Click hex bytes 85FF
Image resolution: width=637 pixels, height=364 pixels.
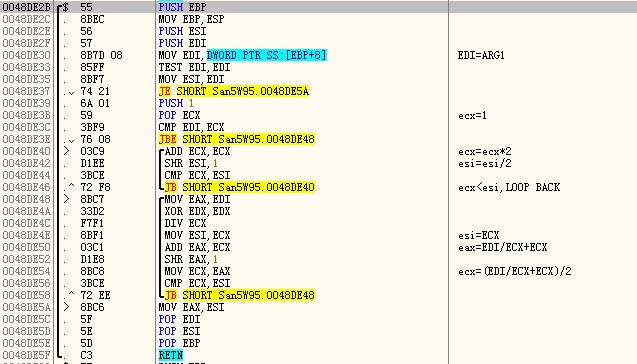pyautogui.click(x=92, y=67)
